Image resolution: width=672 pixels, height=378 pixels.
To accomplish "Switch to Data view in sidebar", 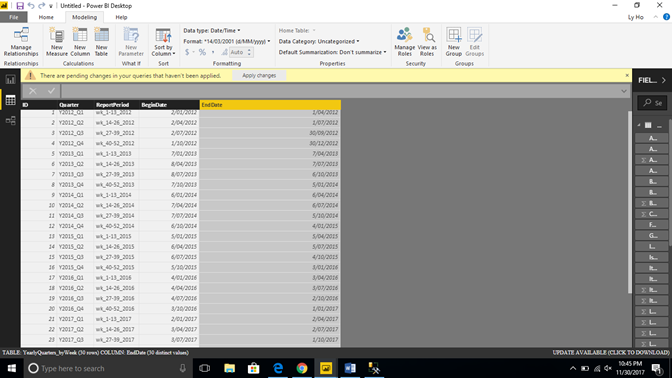I will [10, 100].
